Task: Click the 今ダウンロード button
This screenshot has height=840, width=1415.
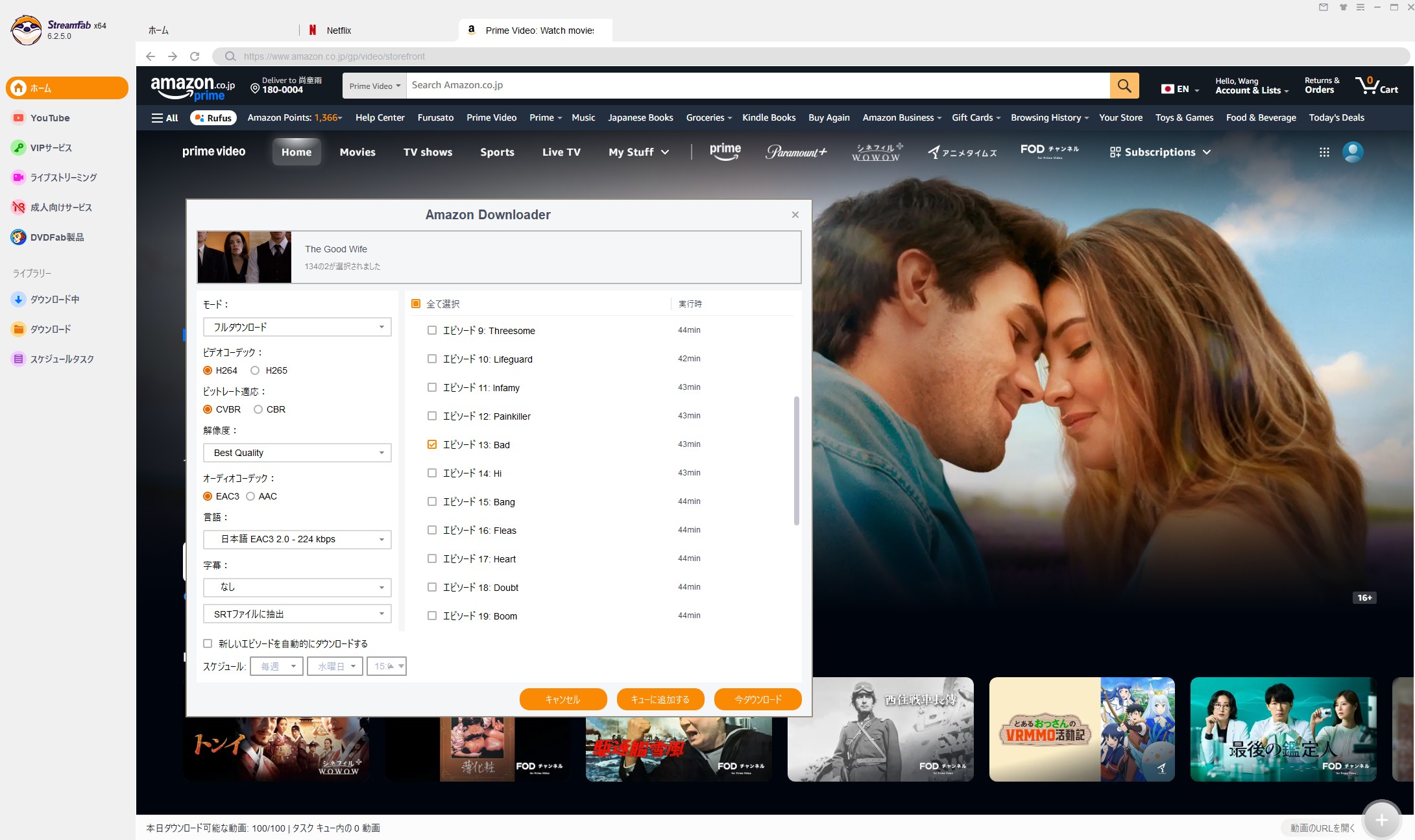Action: pos(758,699)
